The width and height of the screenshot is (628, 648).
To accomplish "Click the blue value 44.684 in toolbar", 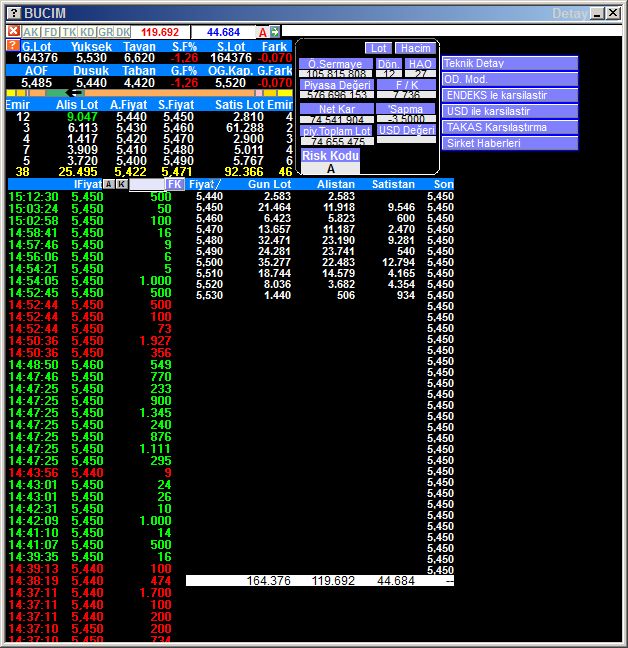I will (x=224, y=32).
